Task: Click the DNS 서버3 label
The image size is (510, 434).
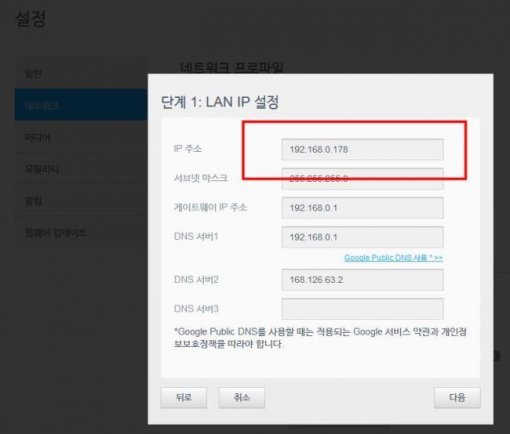Action: coord(196,309)
